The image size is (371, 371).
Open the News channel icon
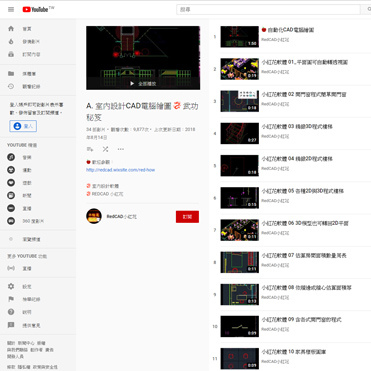11,195
